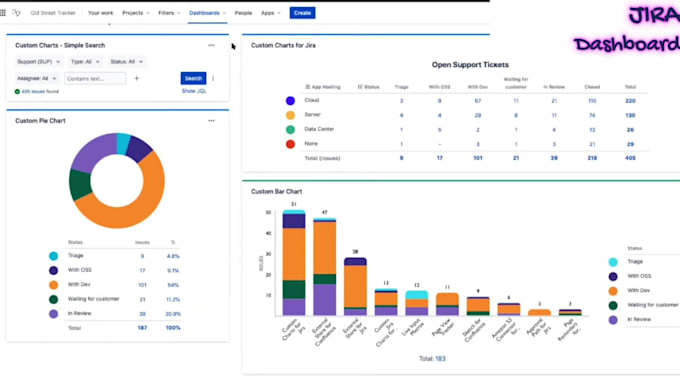Open the Filters menu

click(x=169, y=13)
